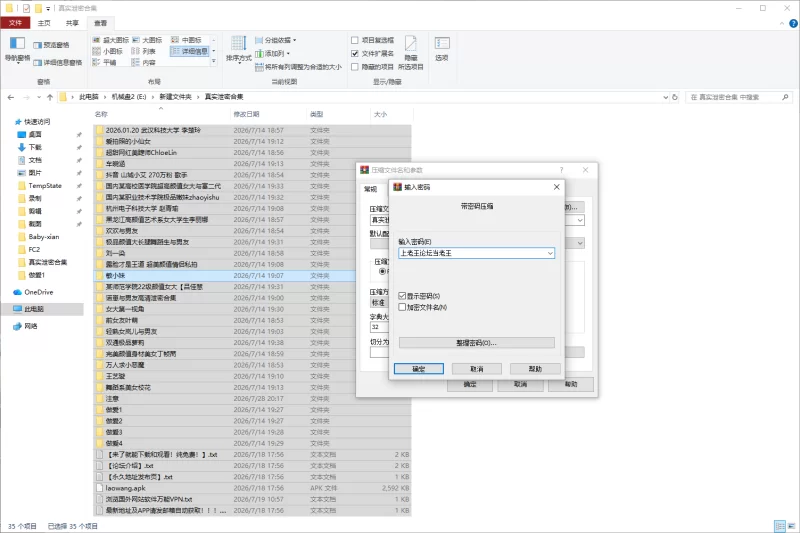The image size is (800, 533).
Task: Open the File (文件) ribbon tab
Action: pos(15,23)
